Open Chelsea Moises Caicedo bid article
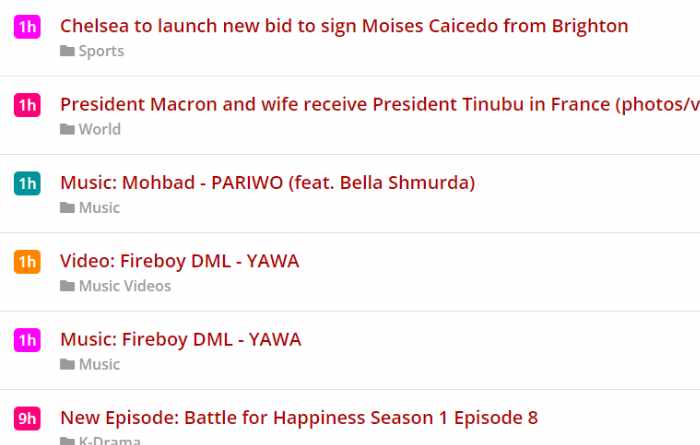 (344, 26)
